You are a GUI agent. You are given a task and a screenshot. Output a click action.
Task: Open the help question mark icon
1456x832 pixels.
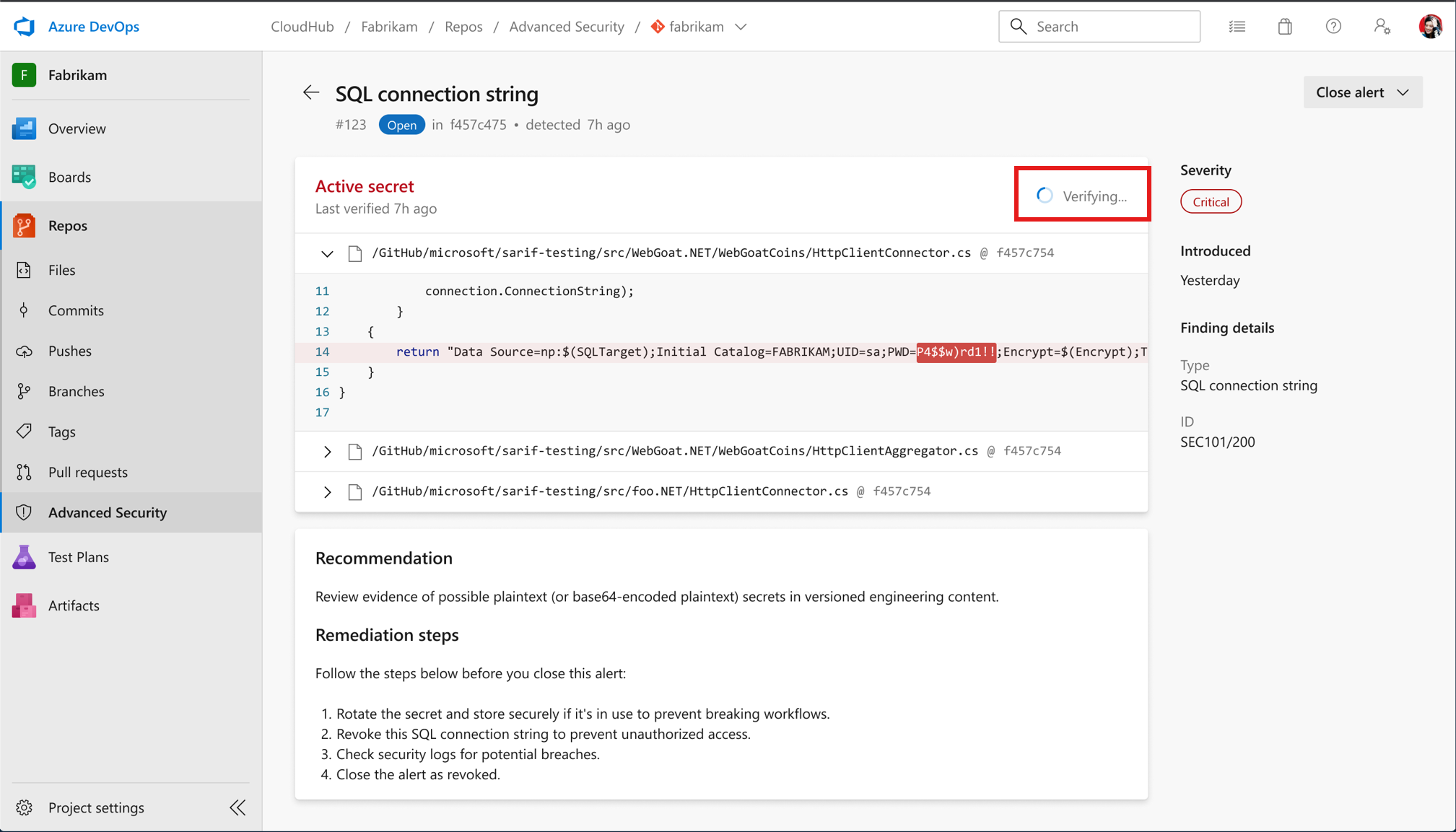(x=1333, y=27)
